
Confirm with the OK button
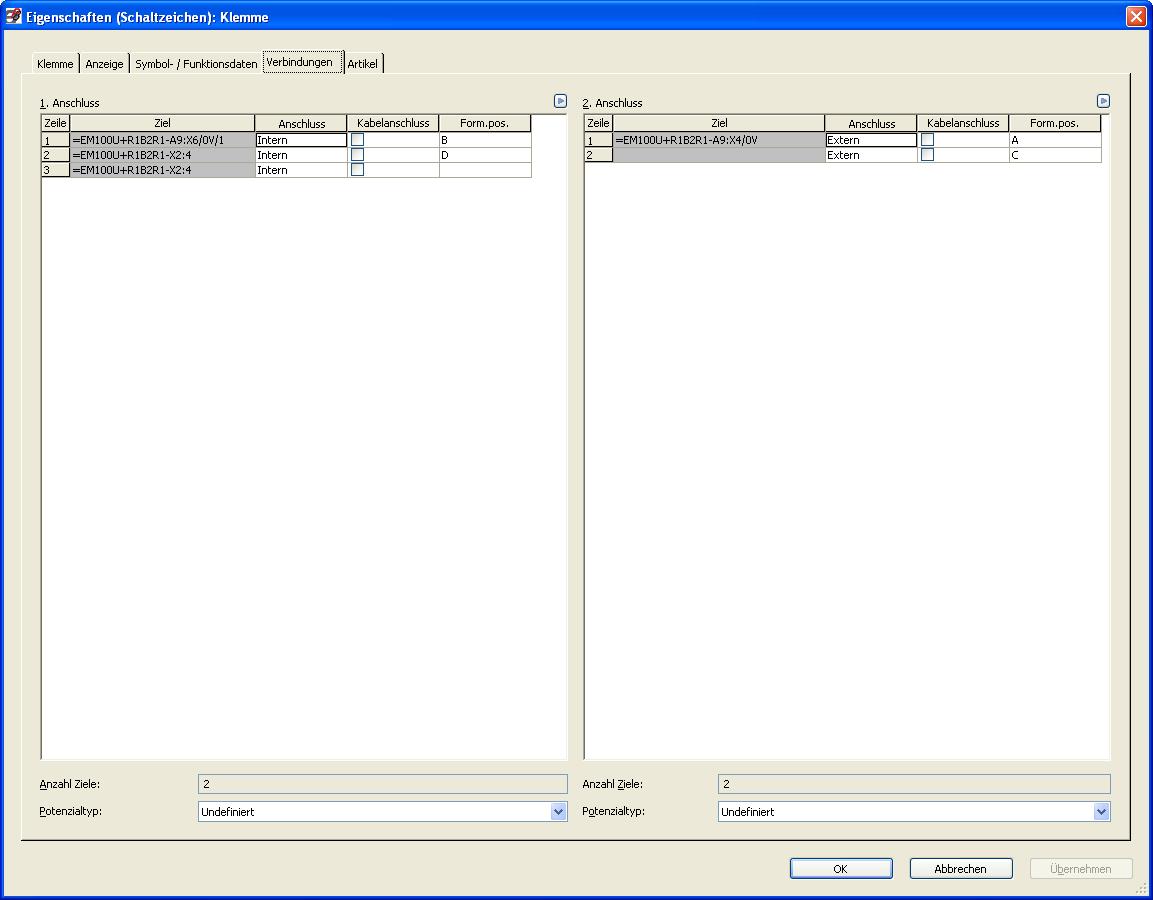click(840, 868)
